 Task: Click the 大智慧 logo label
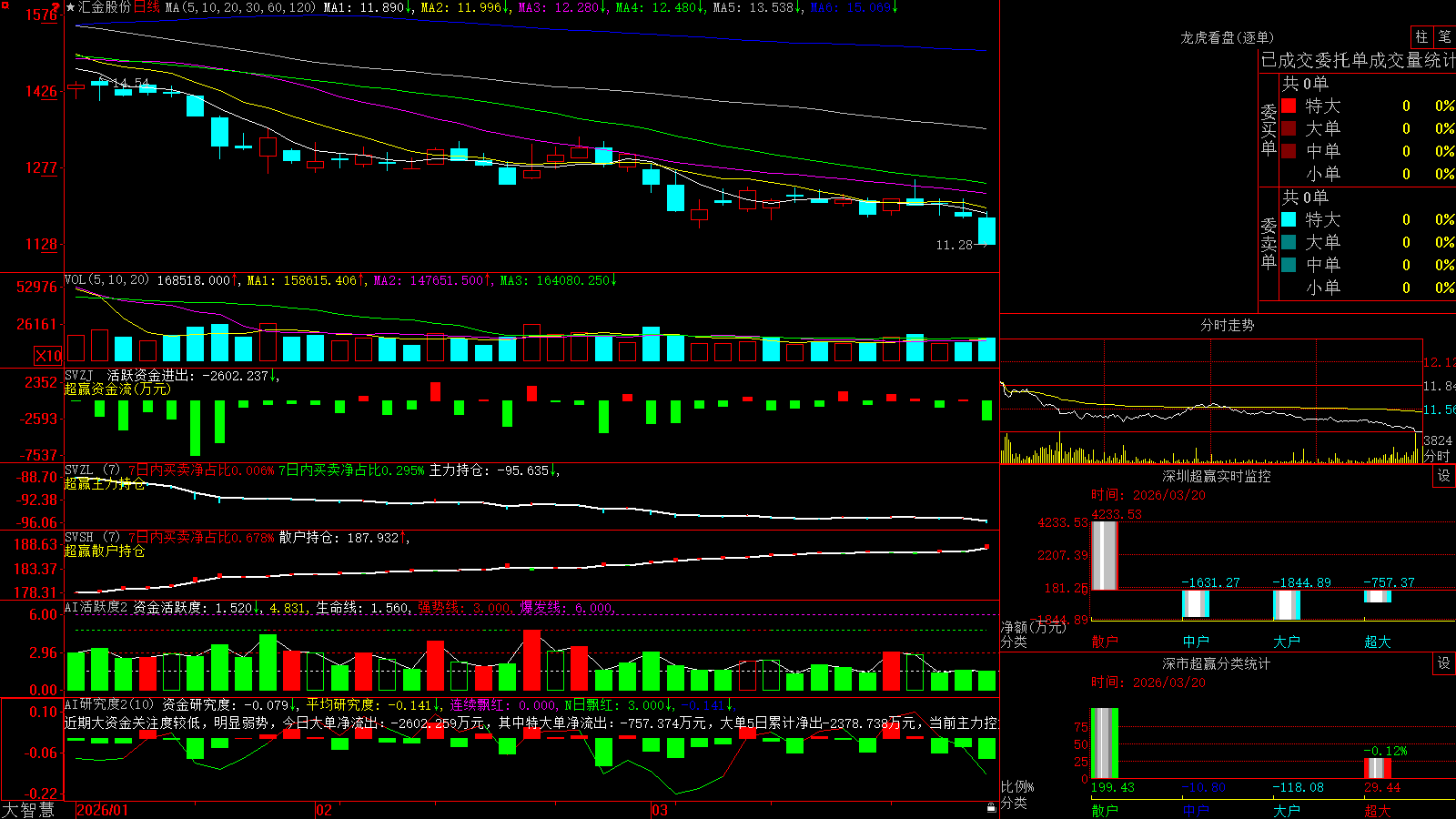pyautogui.click(x=28, y=810)
